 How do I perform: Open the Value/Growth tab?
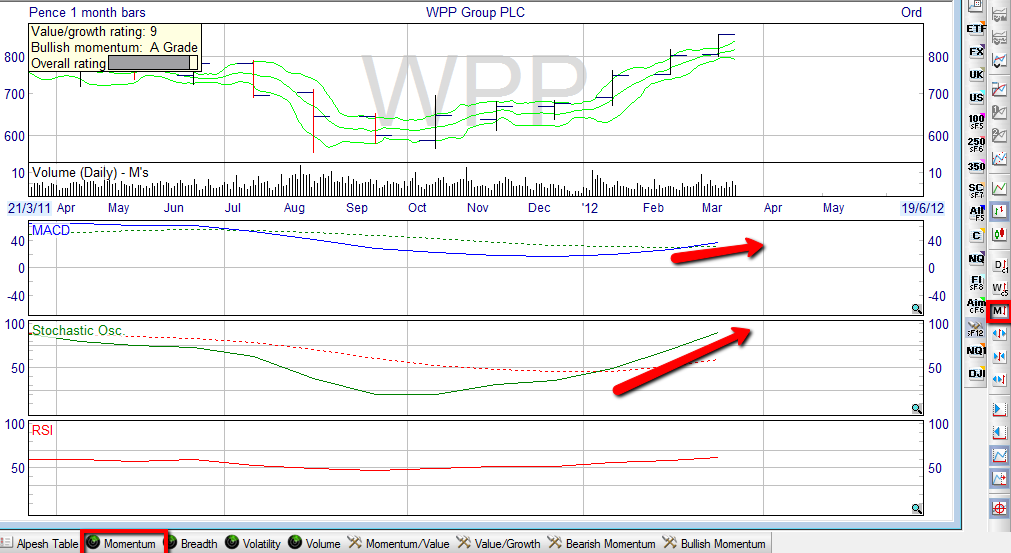(498, 543)
